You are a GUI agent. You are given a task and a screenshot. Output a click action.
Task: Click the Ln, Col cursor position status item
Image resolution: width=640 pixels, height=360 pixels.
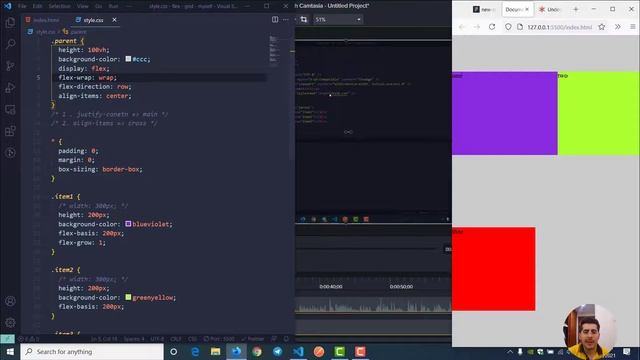coord(104,339)
